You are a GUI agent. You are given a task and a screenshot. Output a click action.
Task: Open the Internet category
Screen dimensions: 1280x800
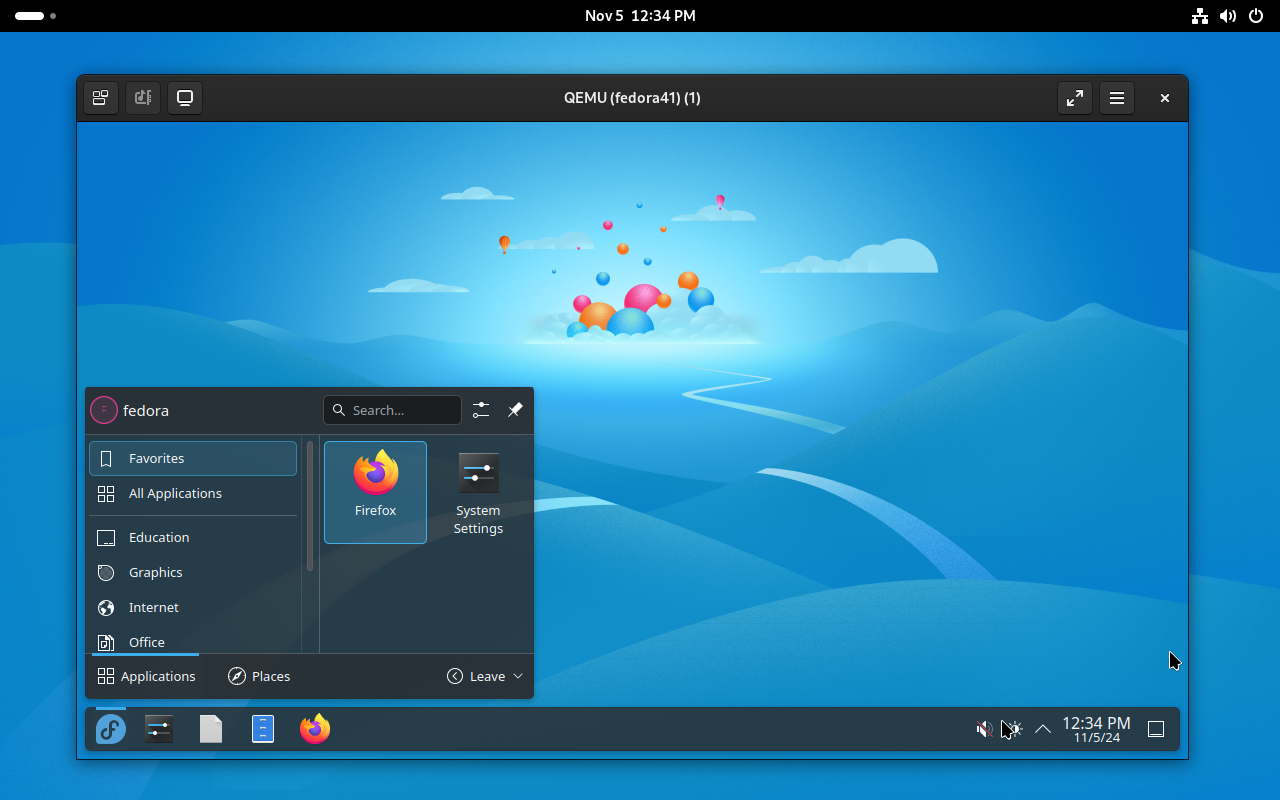[193, 607]
